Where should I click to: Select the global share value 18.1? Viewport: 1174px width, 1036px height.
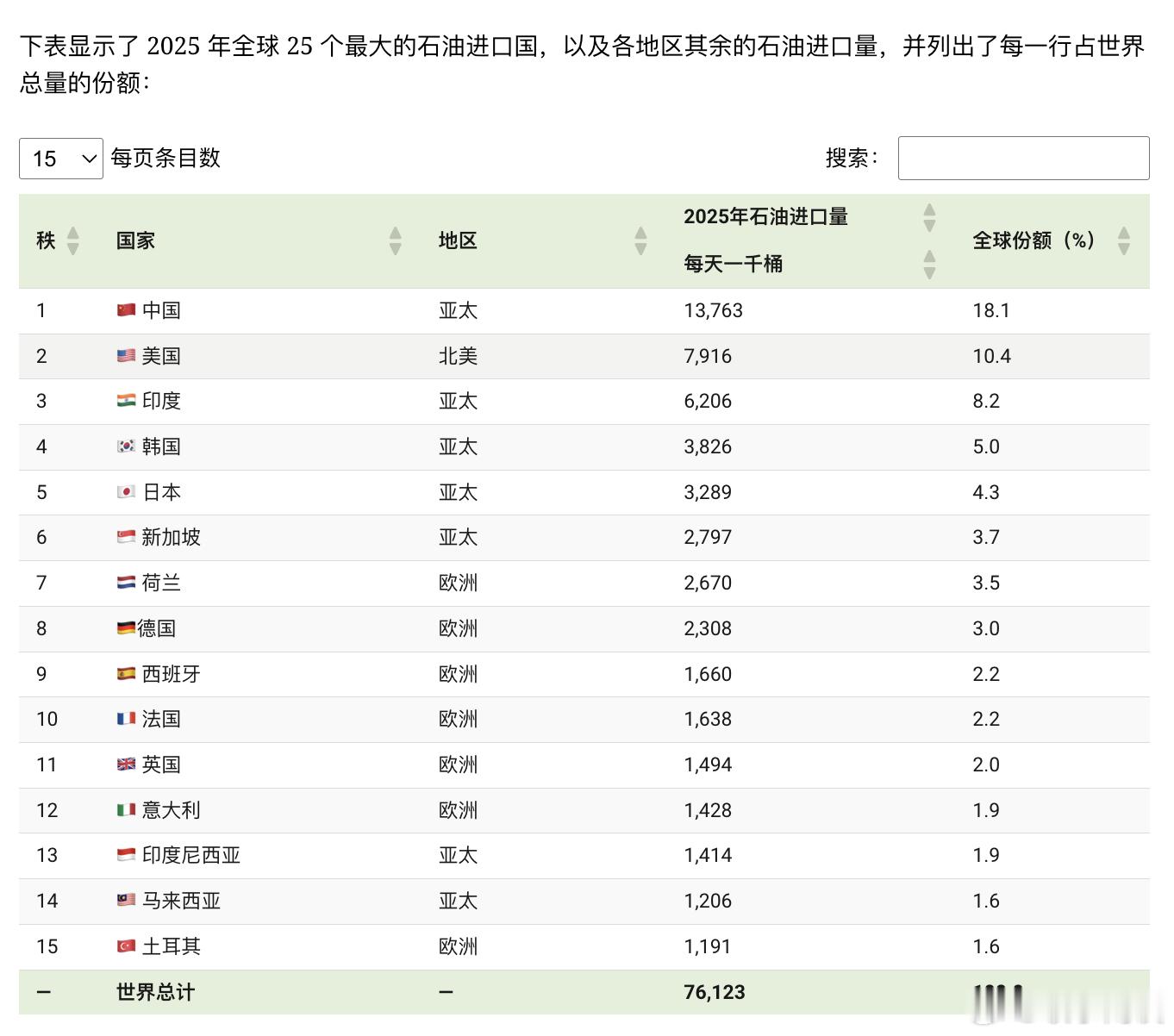tap(991, 310)
